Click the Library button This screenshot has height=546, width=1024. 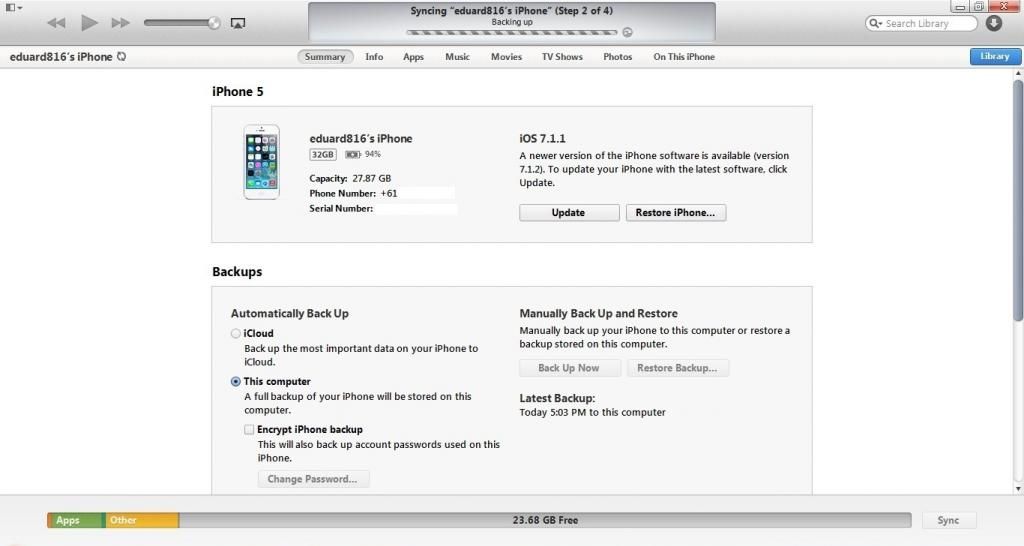click(x=995, y=56)
